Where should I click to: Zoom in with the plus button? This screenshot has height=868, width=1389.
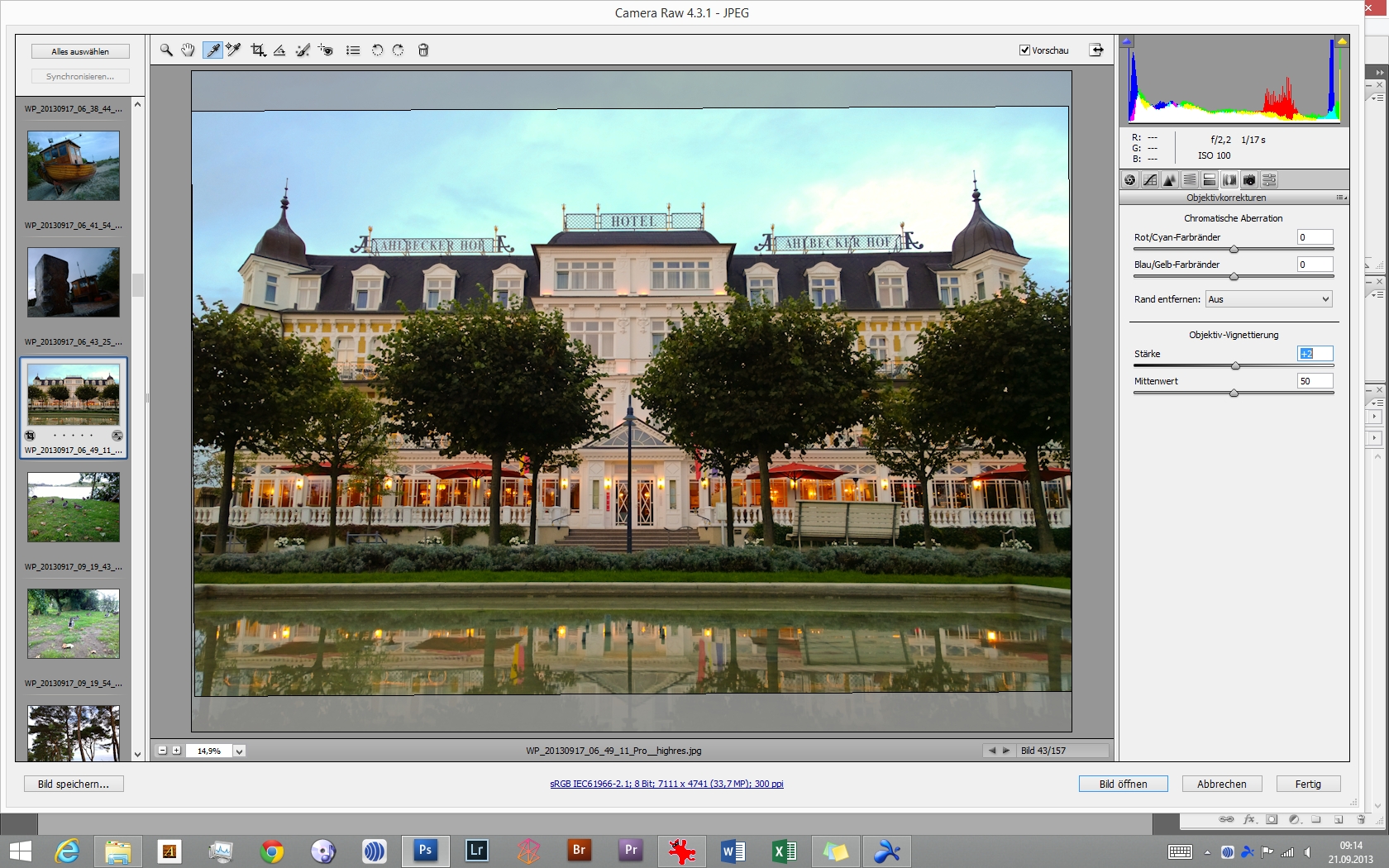(x=176, y=751)
